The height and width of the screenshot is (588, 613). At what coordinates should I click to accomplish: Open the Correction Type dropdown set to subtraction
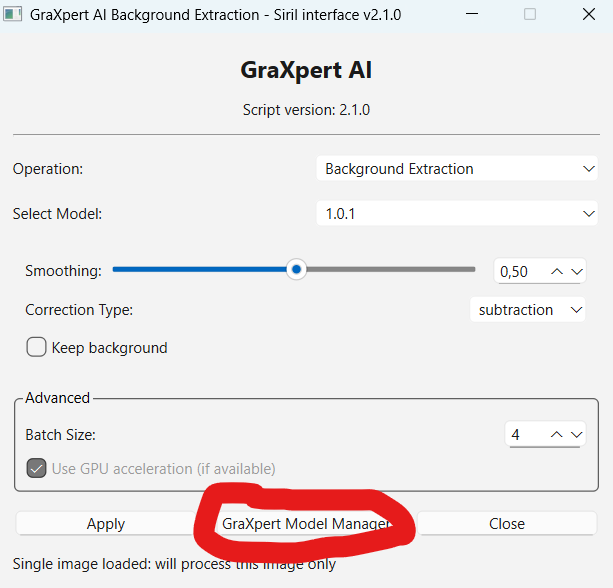click(x=527, y=310)
